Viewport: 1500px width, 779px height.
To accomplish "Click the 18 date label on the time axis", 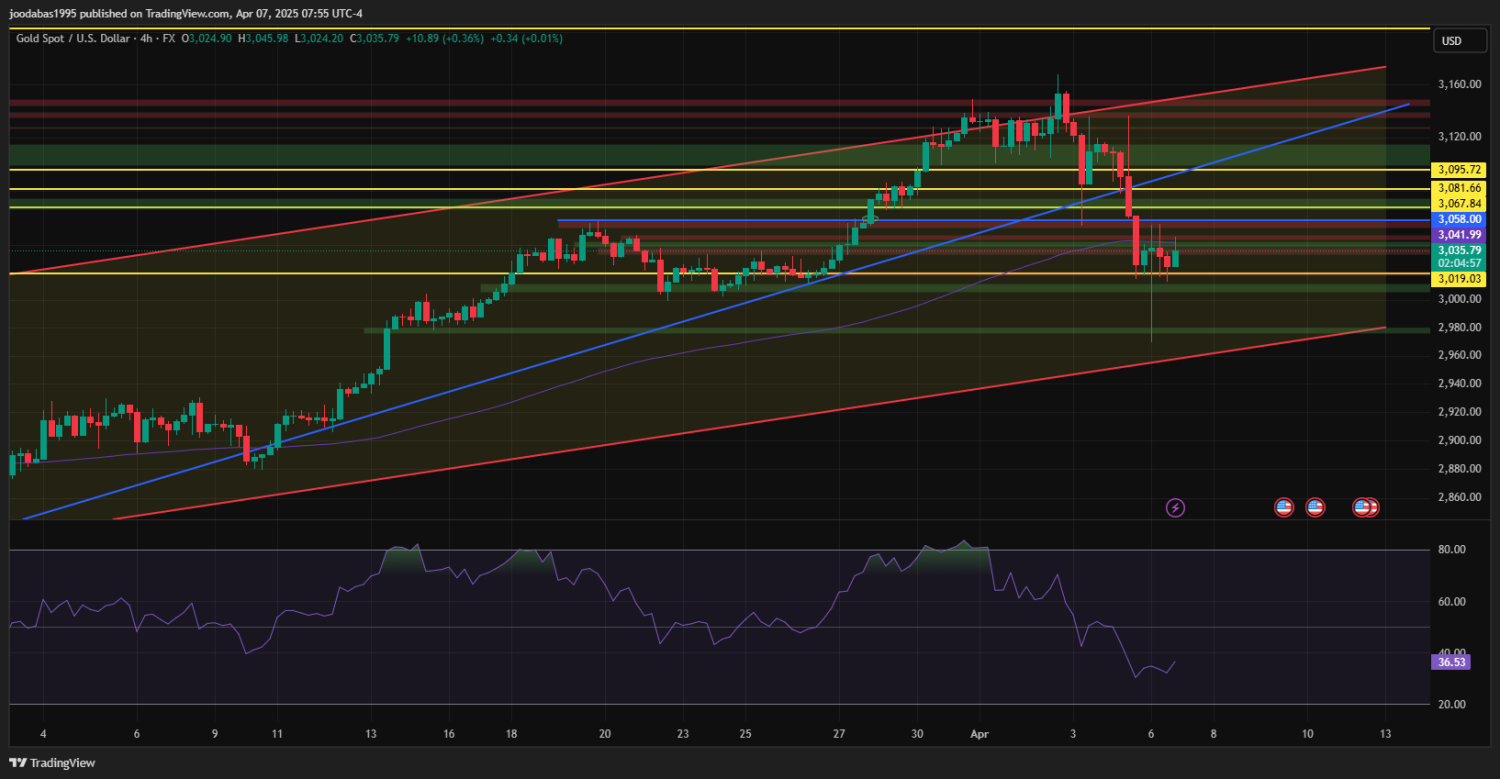I will (511, 733).
